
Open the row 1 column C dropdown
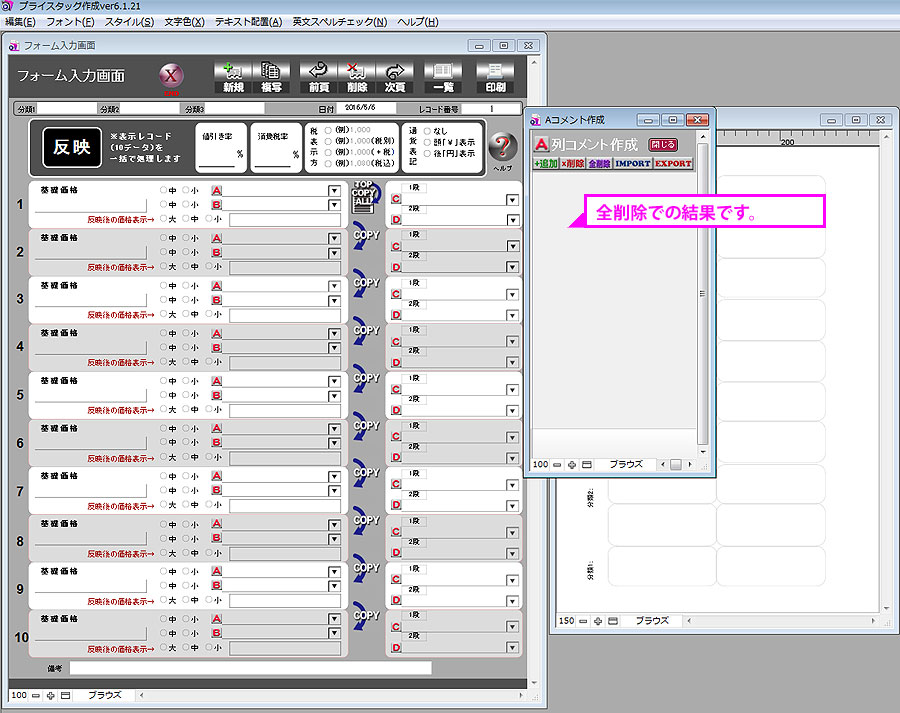(512, 200)
